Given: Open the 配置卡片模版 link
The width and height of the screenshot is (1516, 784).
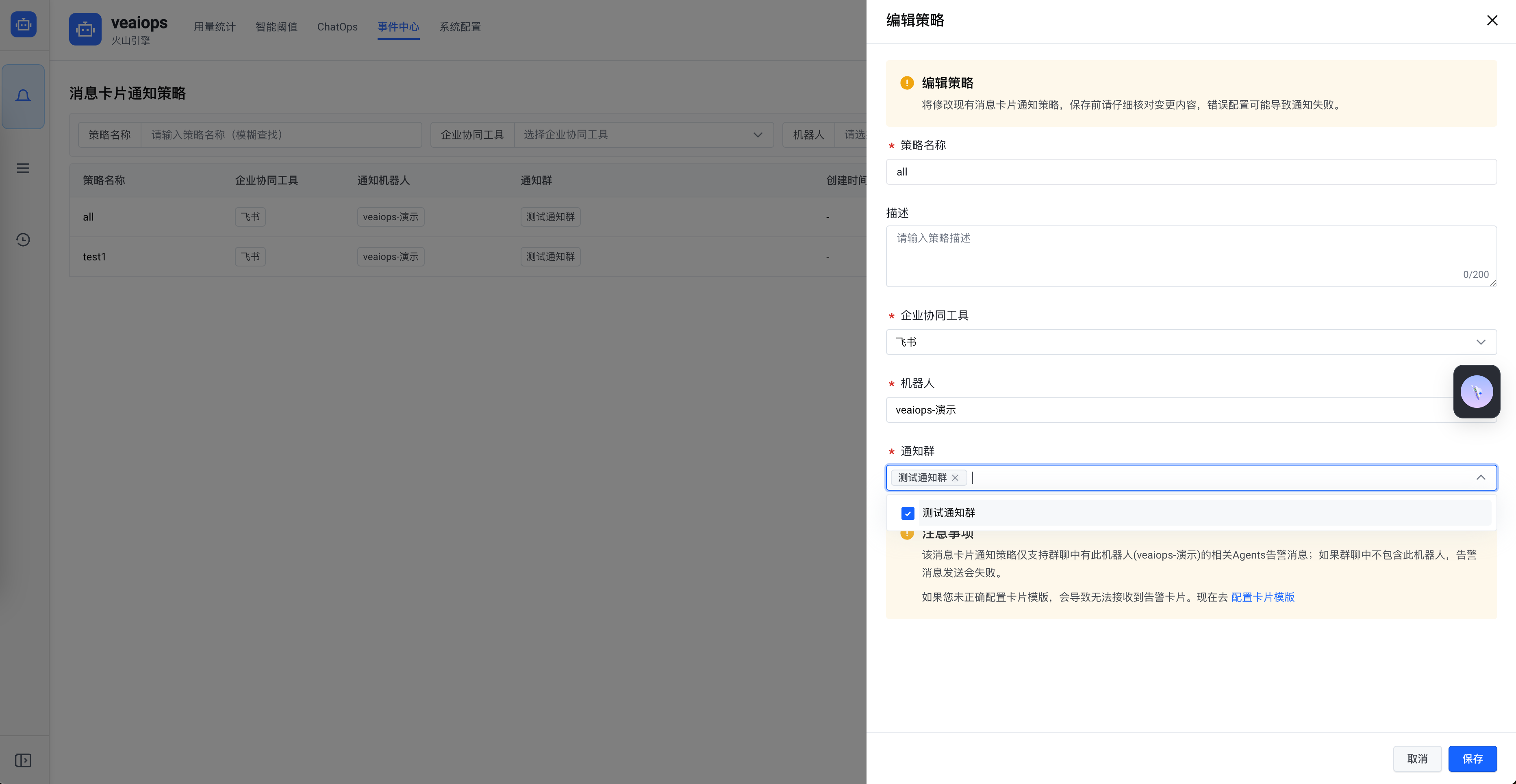Looking at the screenshot, I should coord(1262,597).
